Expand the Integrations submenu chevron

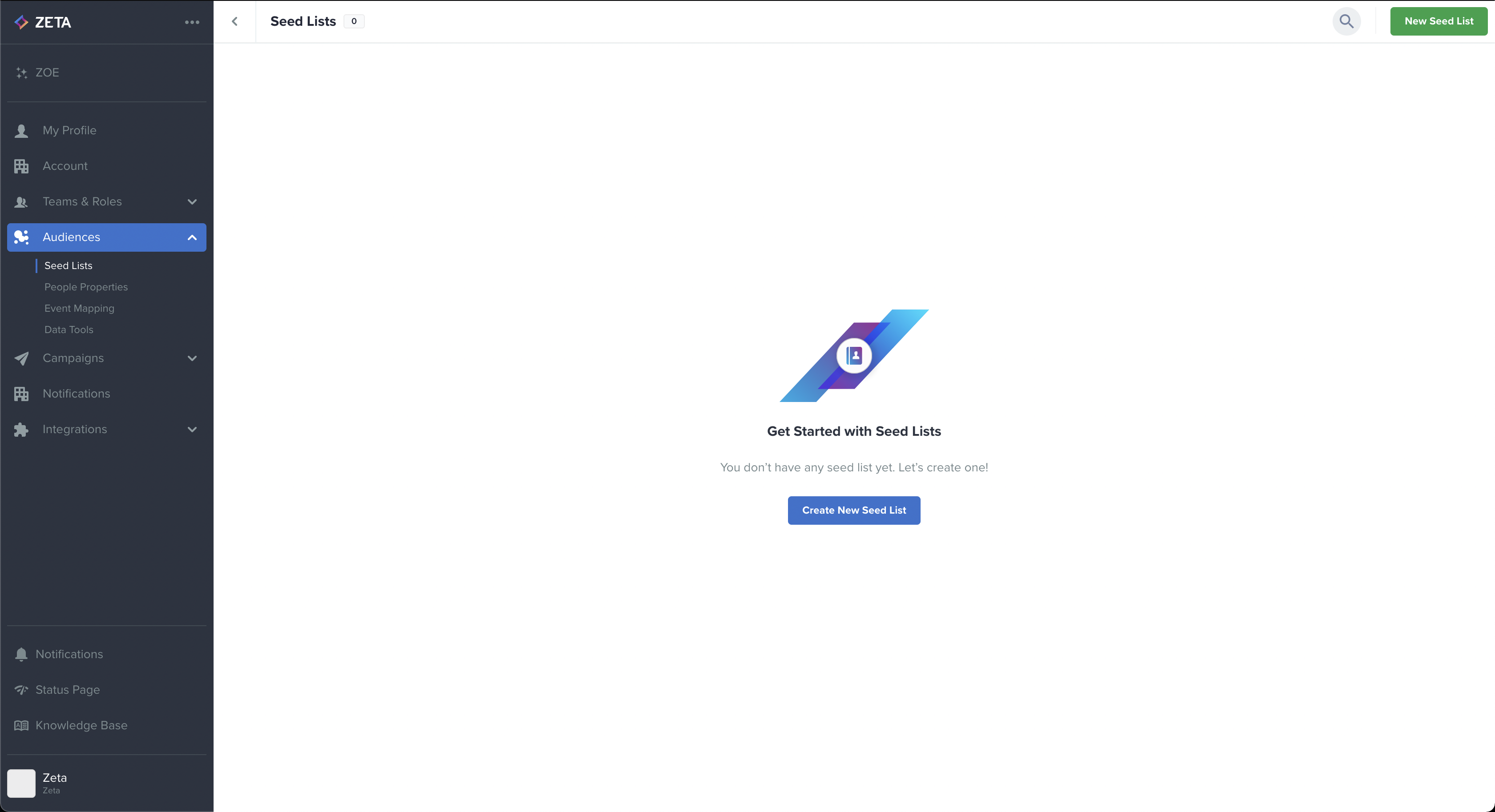[x=192, y=430]
